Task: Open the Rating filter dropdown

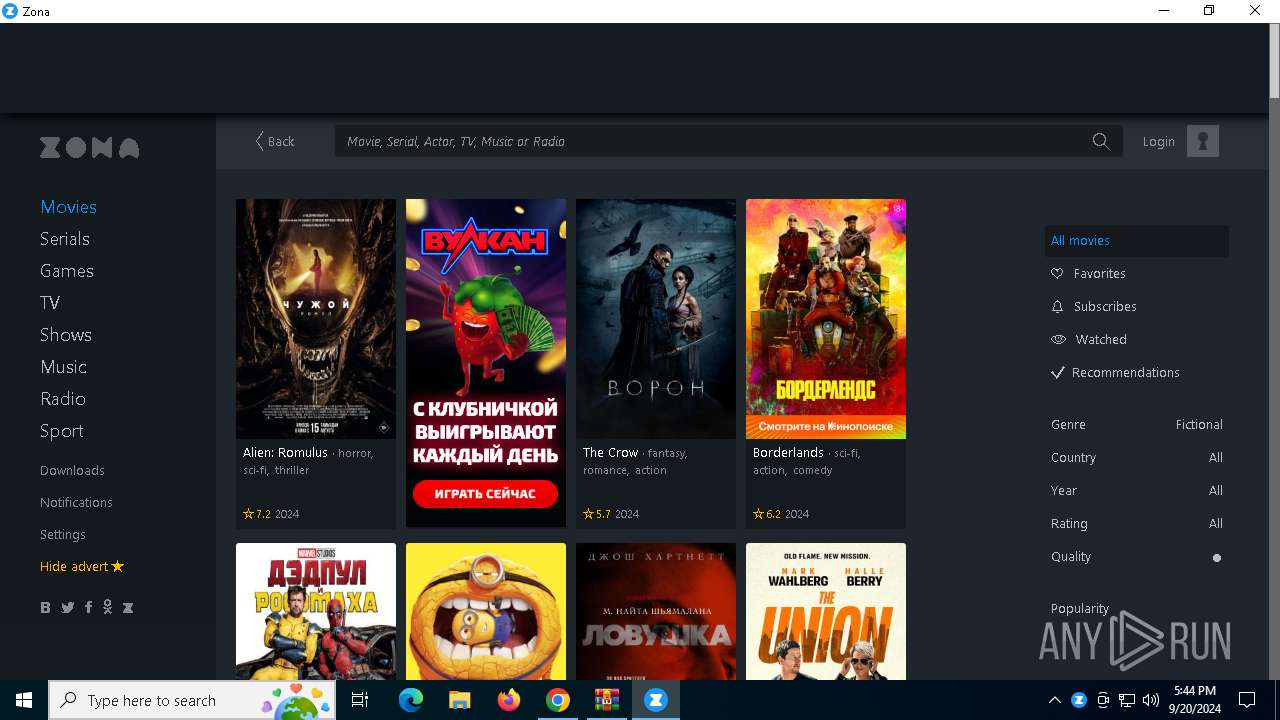Action: 1137,523
